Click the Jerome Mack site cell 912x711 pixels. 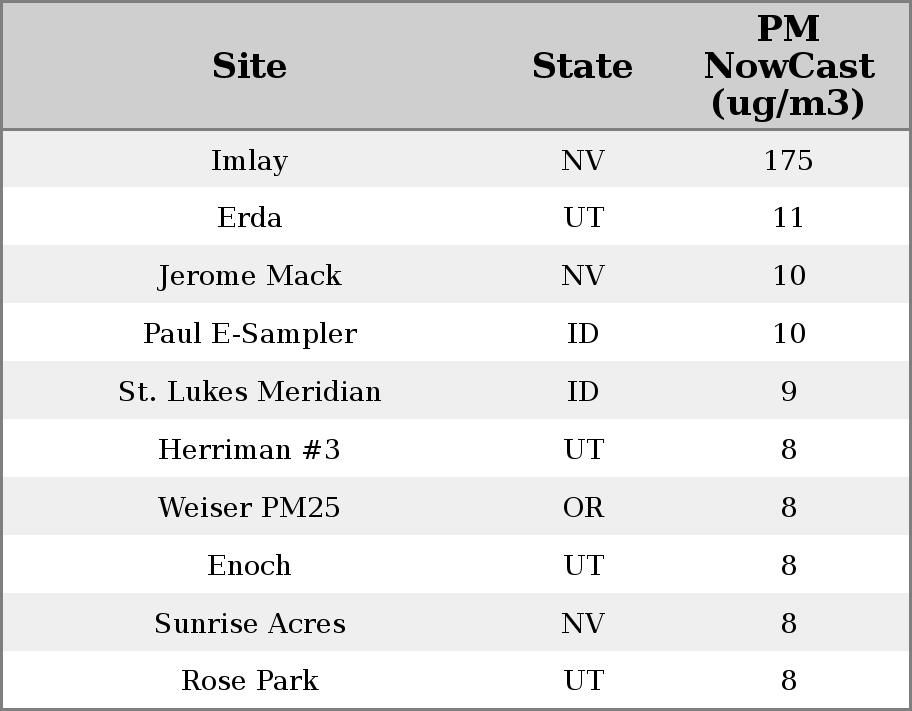click(x=249, y=276)
